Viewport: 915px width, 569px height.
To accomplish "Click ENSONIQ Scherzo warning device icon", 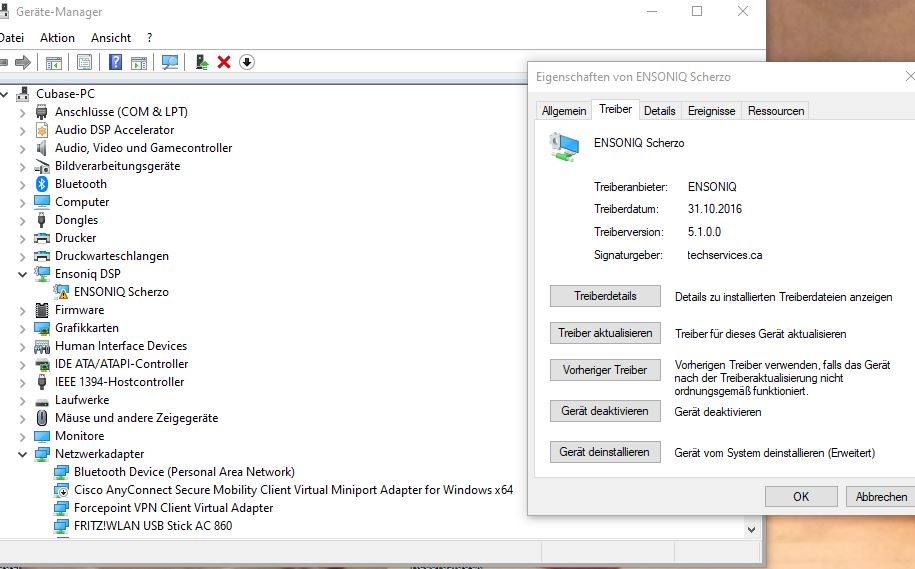I will tap(61, 292).
